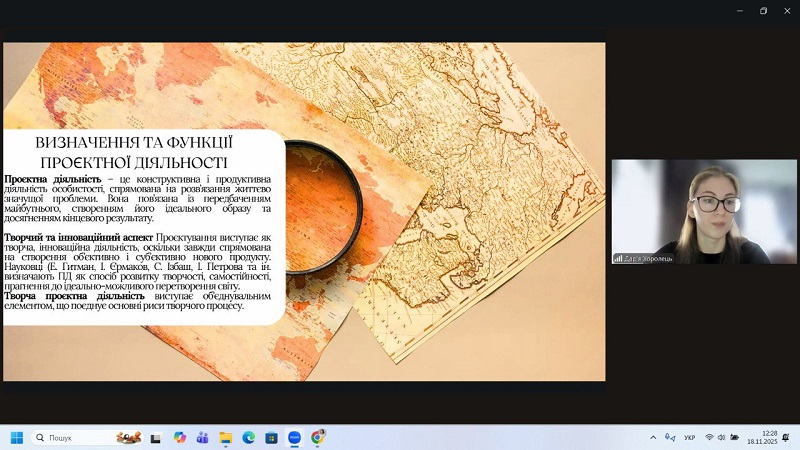This screenshot has width=800, height=450.
Task: Open notifications bell in system tray
Action: click(x=786, y=437)
